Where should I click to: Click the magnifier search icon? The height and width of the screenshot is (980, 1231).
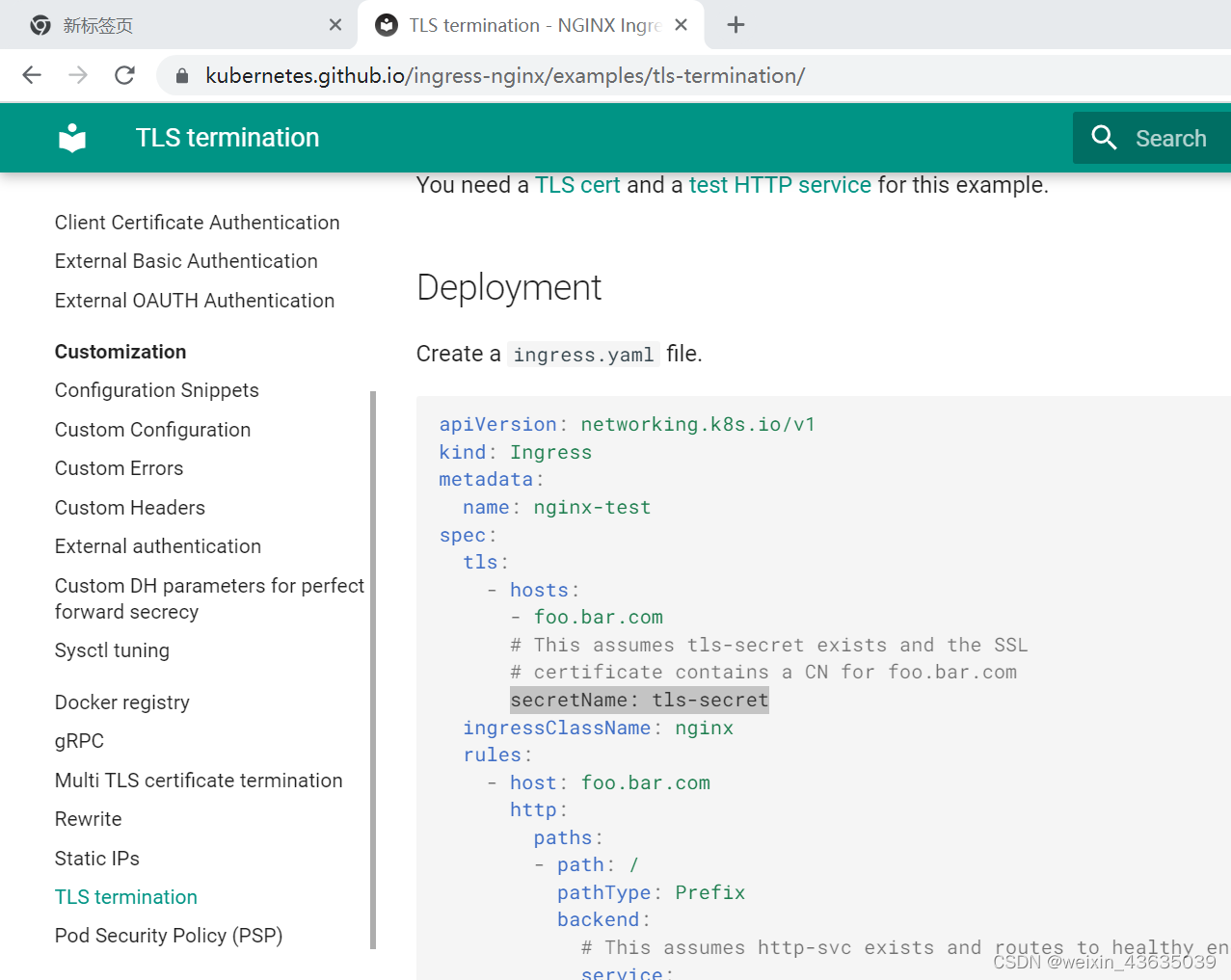pyautogui.click(x=1104, y=138)
